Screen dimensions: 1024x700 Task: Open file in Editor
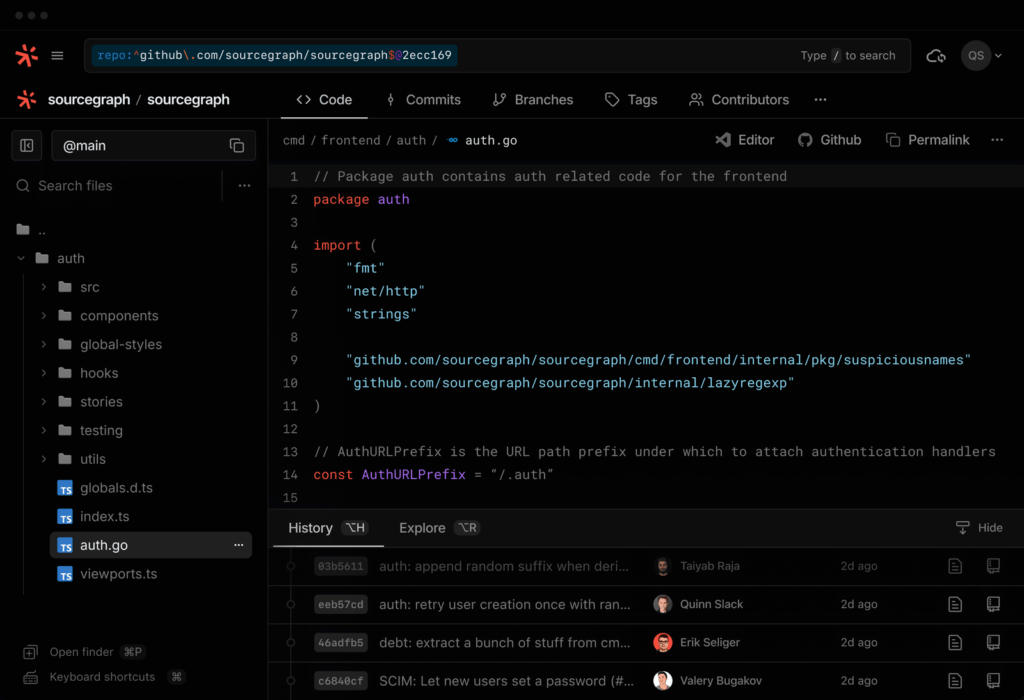pos(745,140)
